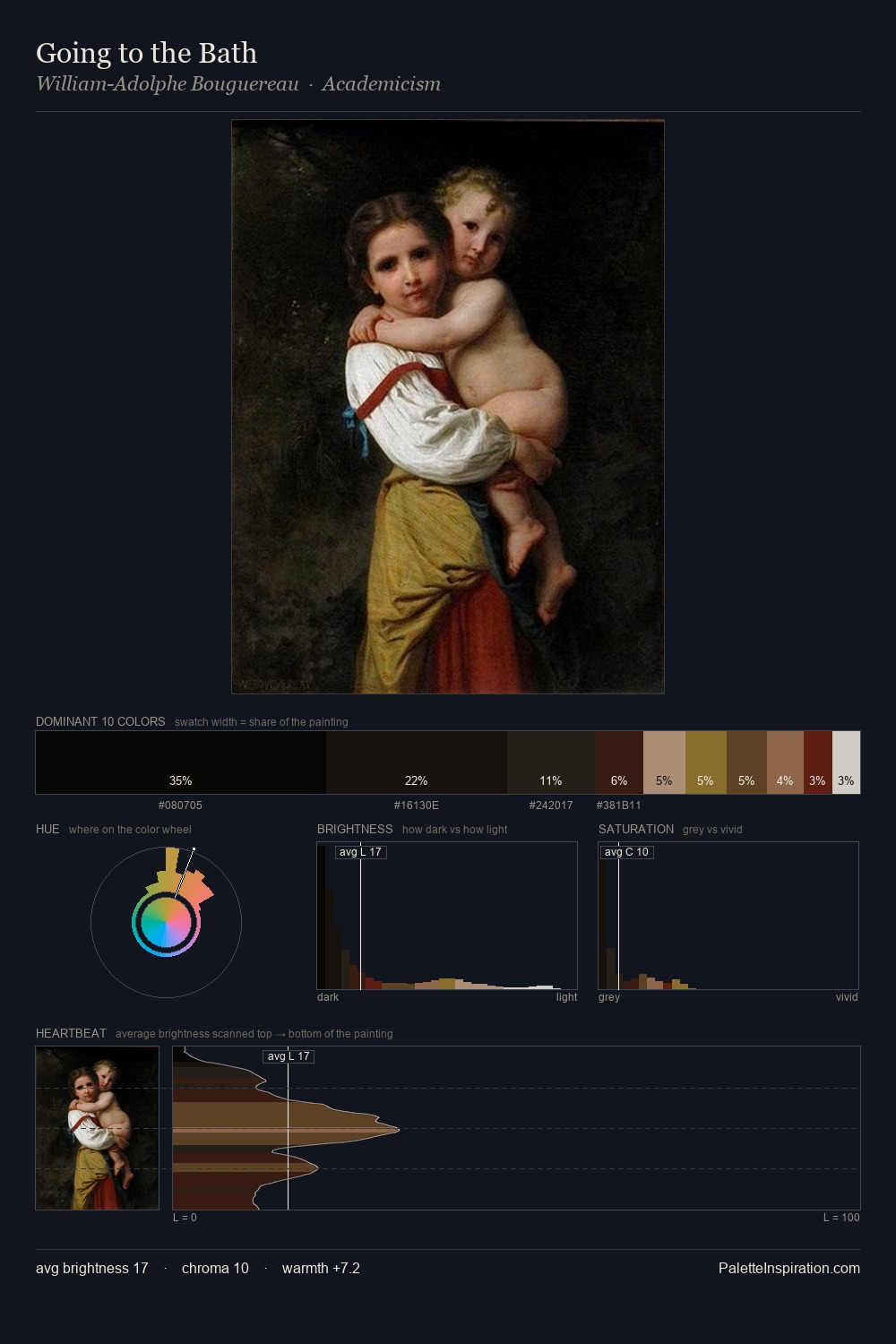Click the 'L = 100' axis label
Image resolution: width=896 pixels, height=1344 pixels.
pos(841,1218)
